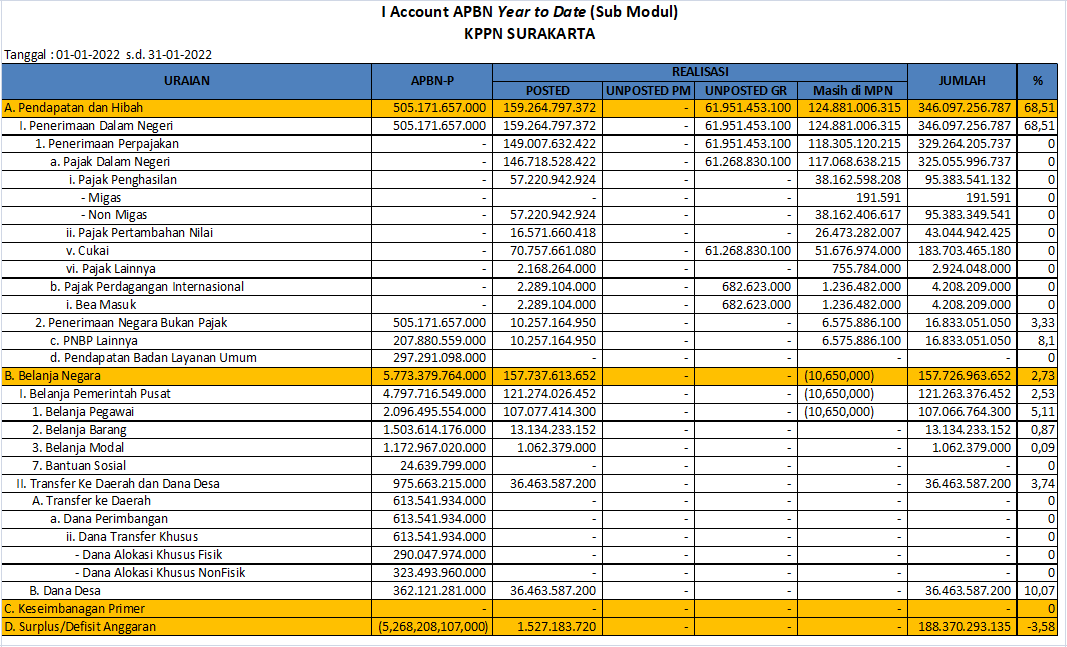Select the c. PNBP Lainnya label
Viewport: 1067px width, 647px height.
click(x=93, y=341)
